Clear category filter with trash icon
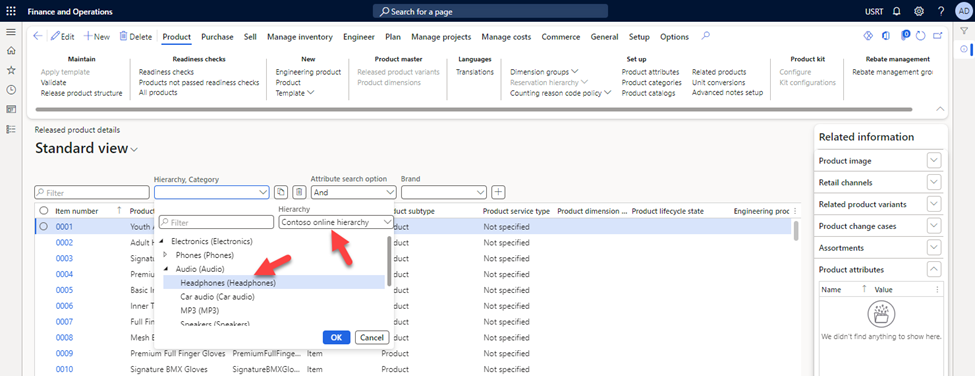975x376 pixels. 300,192
